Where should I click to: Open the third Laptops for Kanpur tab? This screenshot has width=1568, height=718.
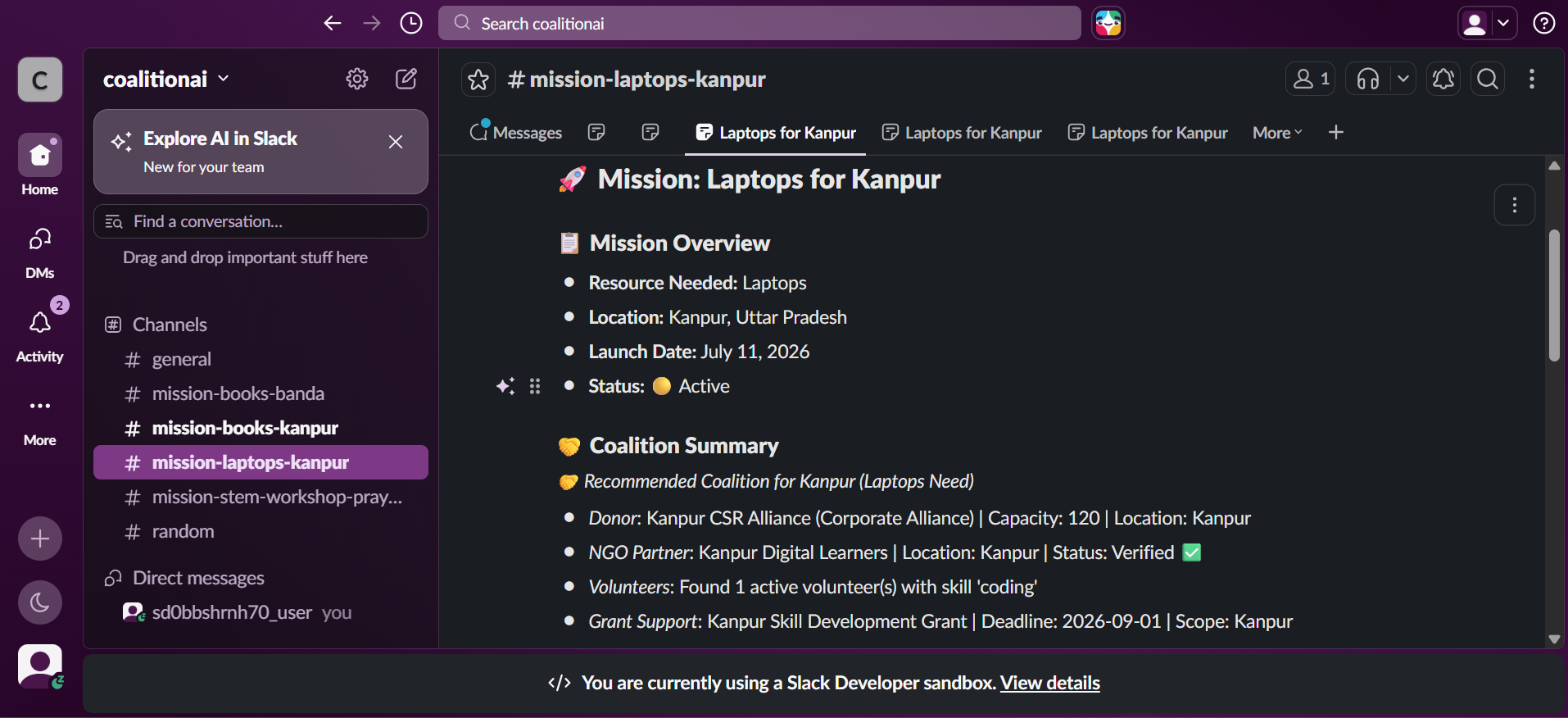click(x=1148, y=133)
